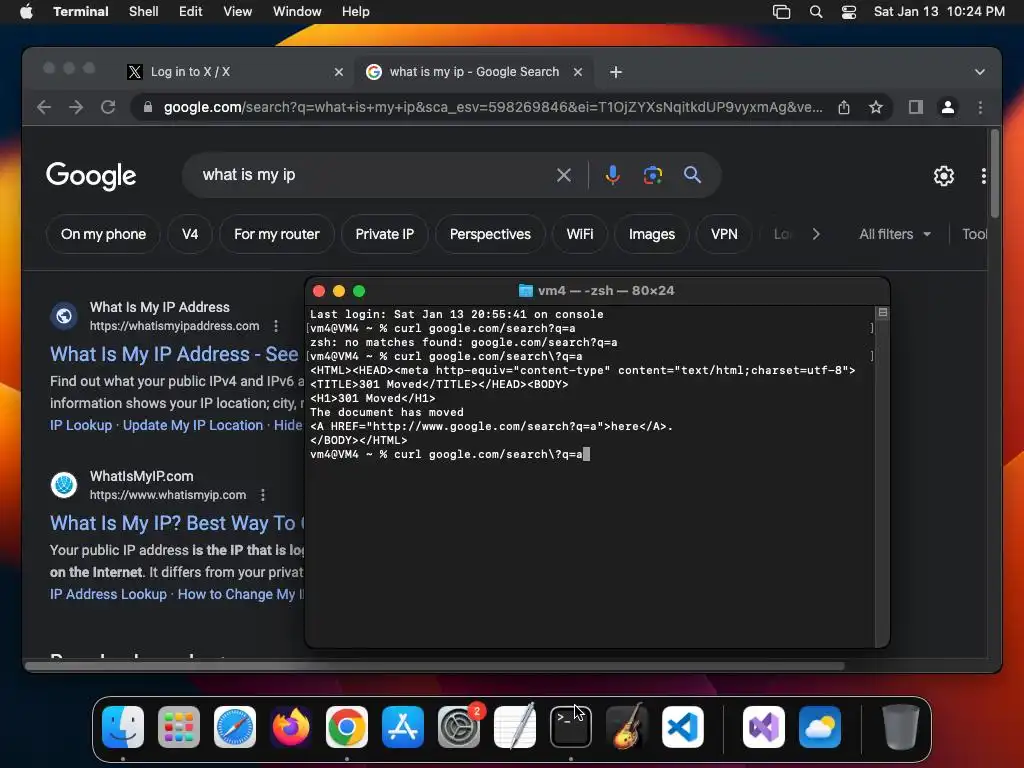The width and height of the screenshot is (1024, 768).
Task: Open the Chrome profile avatar
Action: [x=948, y=107]
